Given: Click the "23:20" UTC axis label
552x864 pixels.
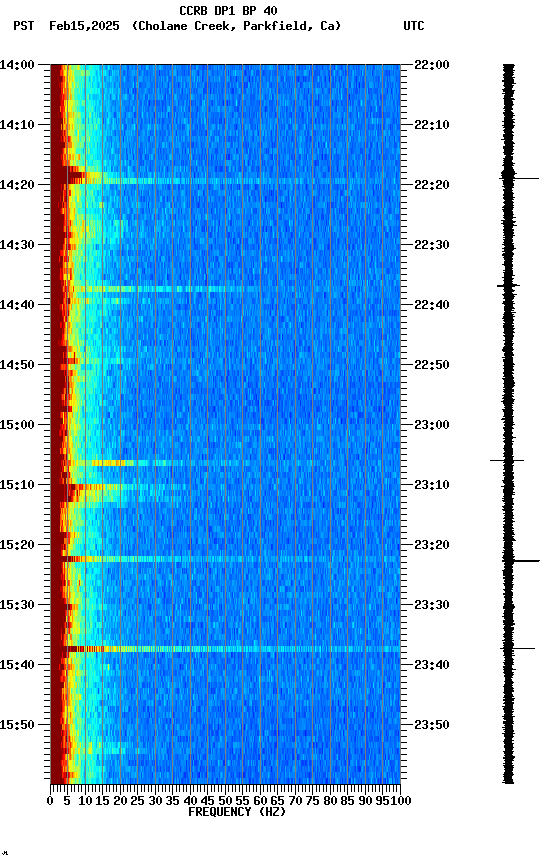Looking at the screenshot, I should point(432,546).
